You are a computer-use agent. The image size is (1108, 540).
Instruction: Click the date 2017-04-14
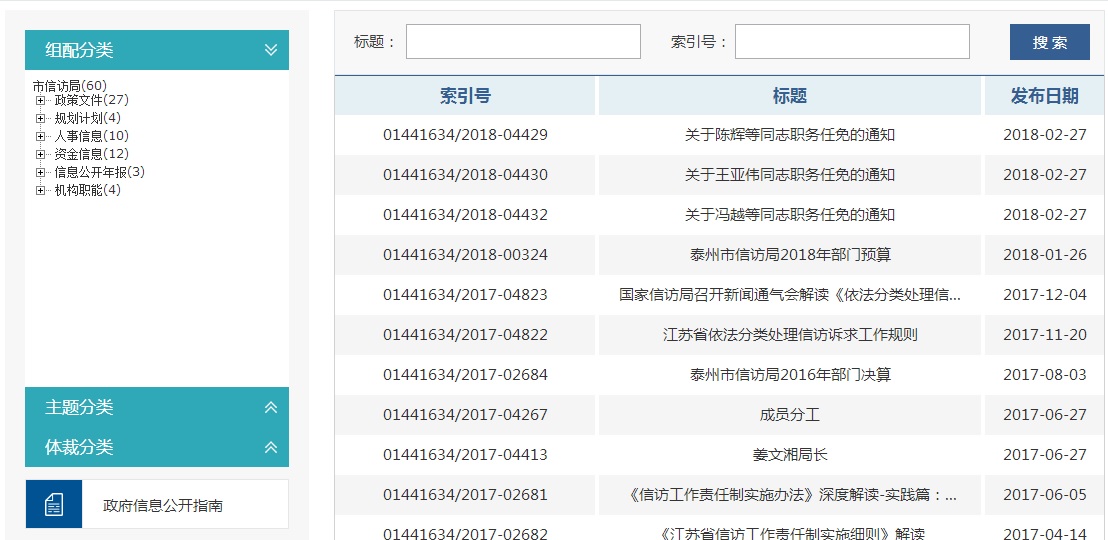pyautogui.click(x=1045, y=534)
